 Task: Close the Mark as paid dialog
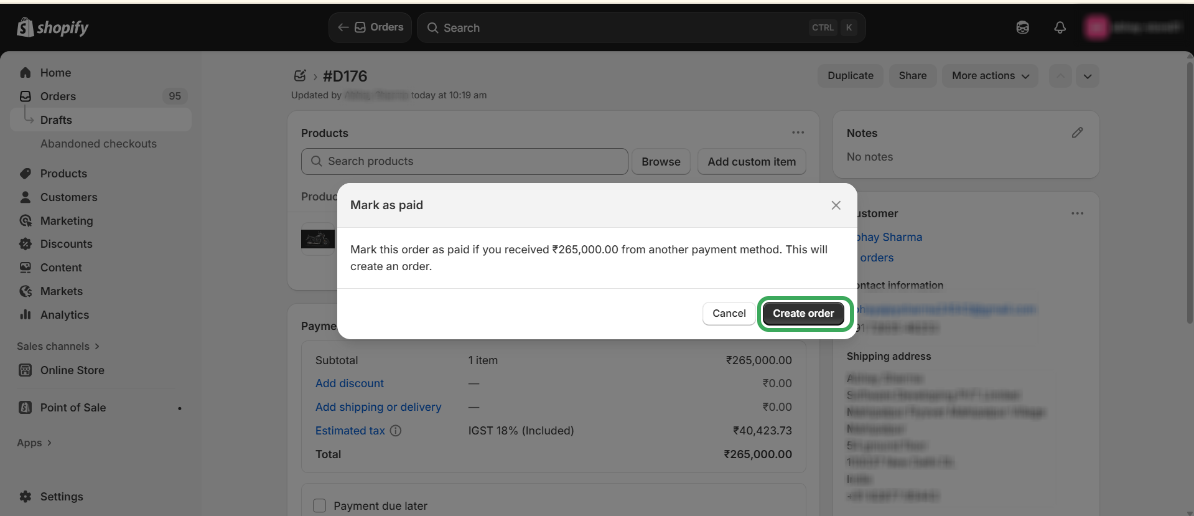pos(836,205)
